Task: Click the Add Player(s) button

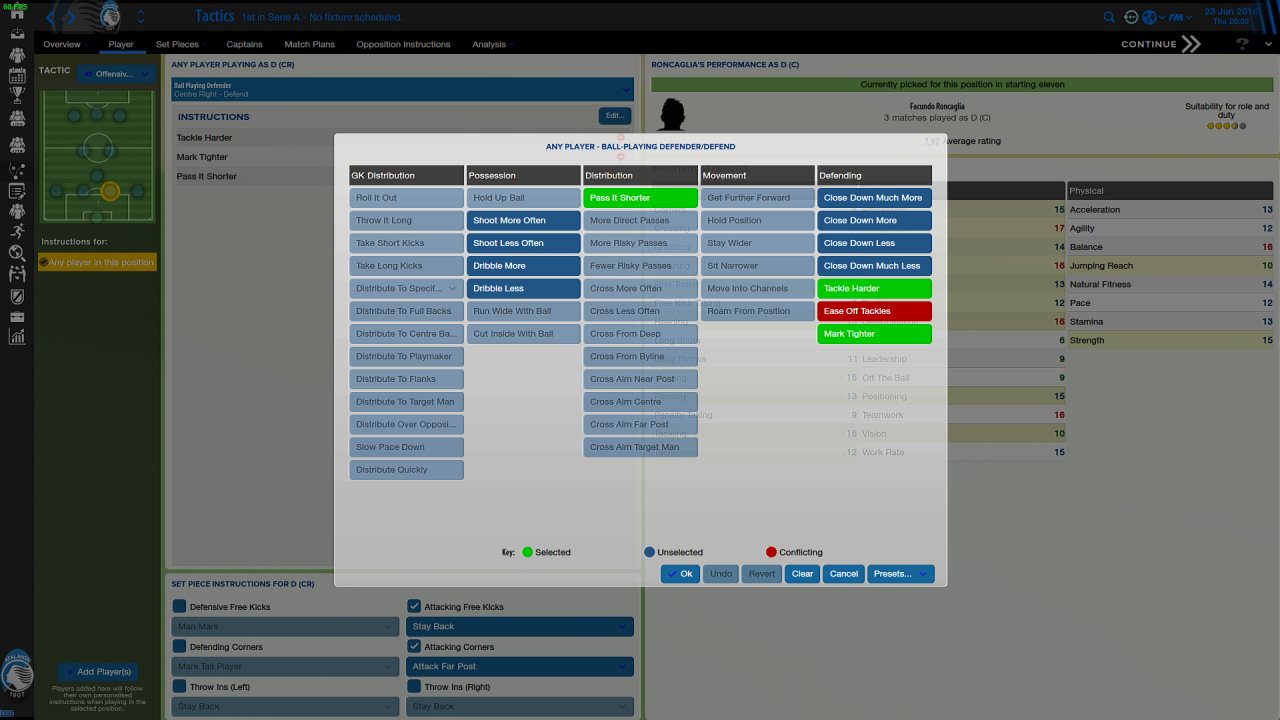Action: (96, 672)
